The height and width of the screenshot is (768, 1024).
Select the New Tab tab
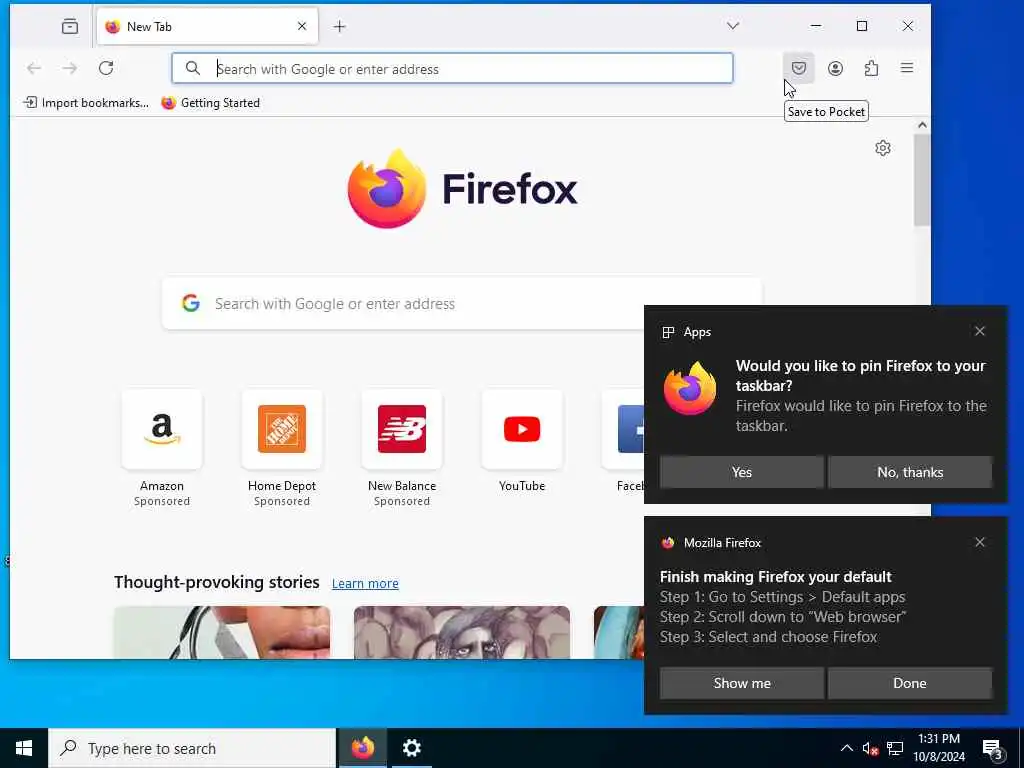pos(208,26)
